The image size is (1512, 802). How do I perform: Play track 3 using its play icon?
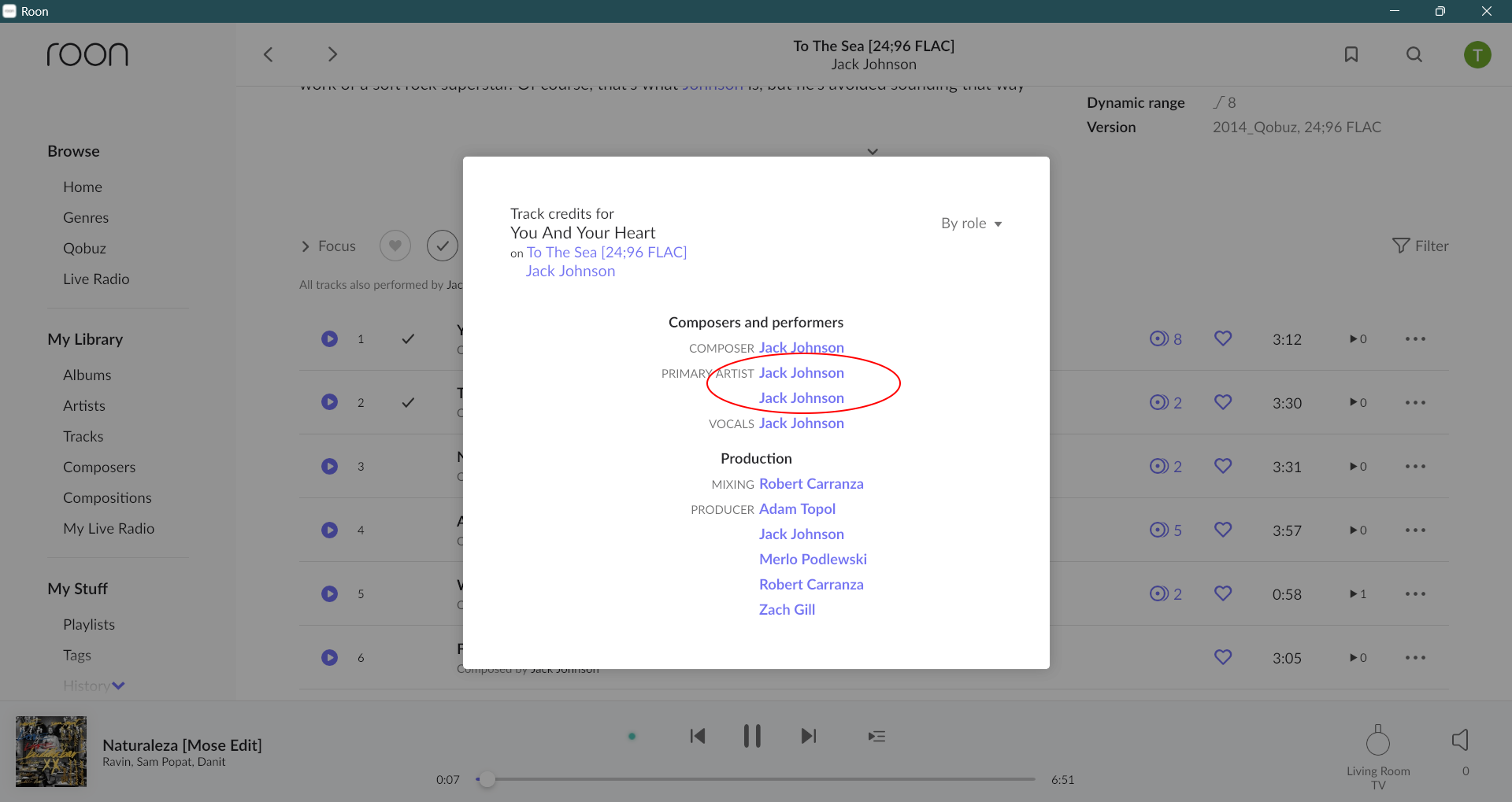pyautogui.click(x=329, y=466)
